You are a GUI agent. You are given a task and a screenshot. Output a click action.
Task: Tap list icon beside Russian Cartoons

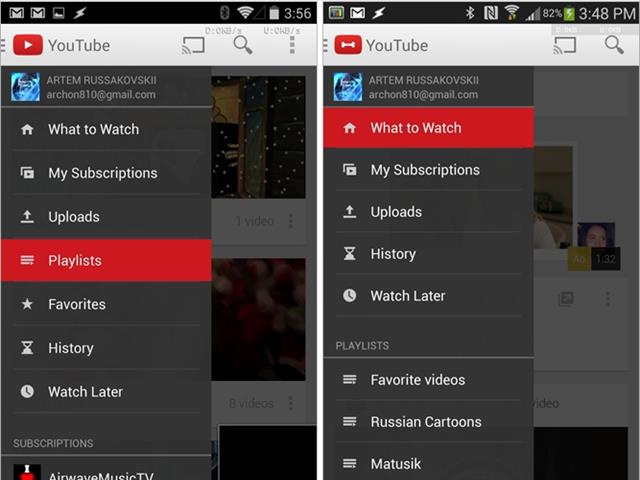[x=349, y=422]
